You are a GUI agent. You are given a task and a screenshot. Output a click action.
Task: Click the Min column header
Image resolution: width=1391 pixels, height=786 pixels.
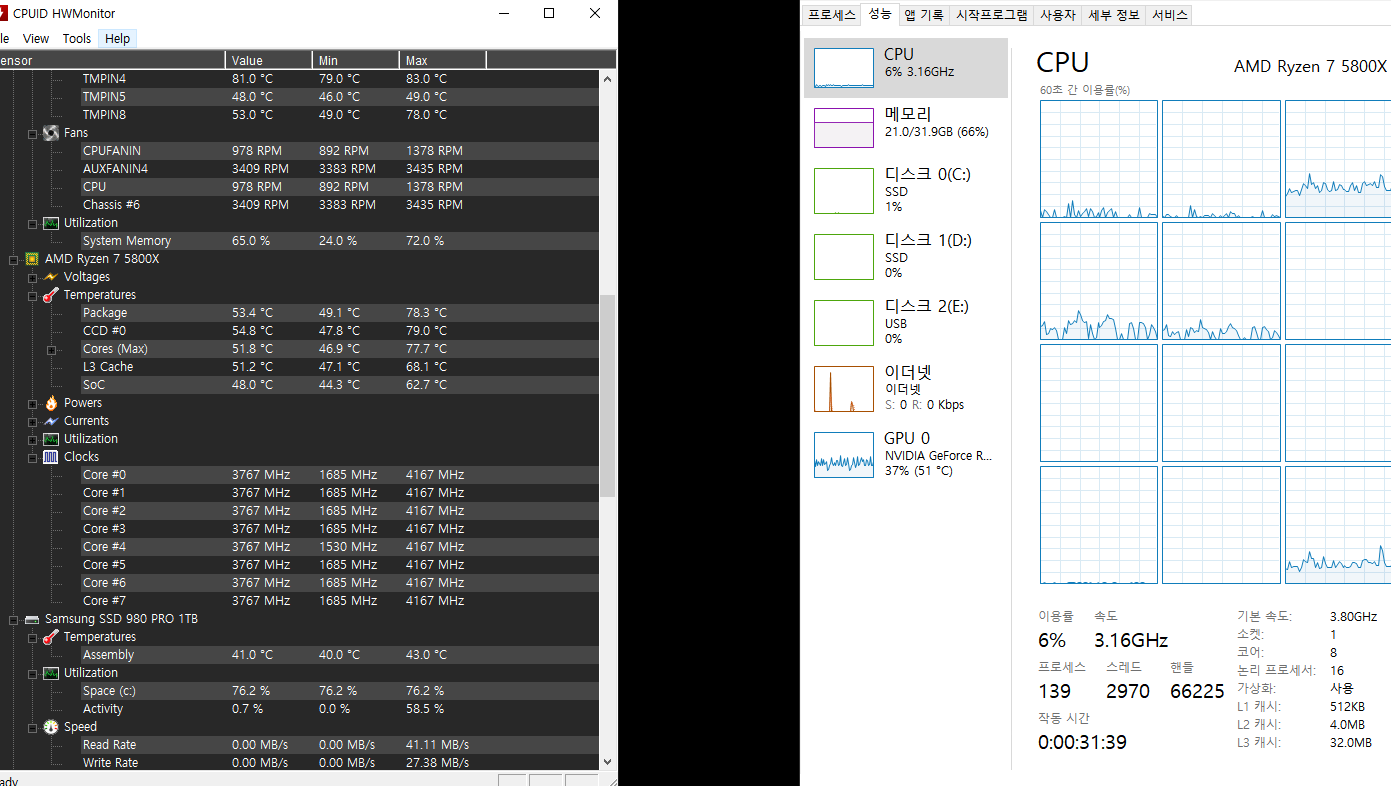(x=356, y=61)
